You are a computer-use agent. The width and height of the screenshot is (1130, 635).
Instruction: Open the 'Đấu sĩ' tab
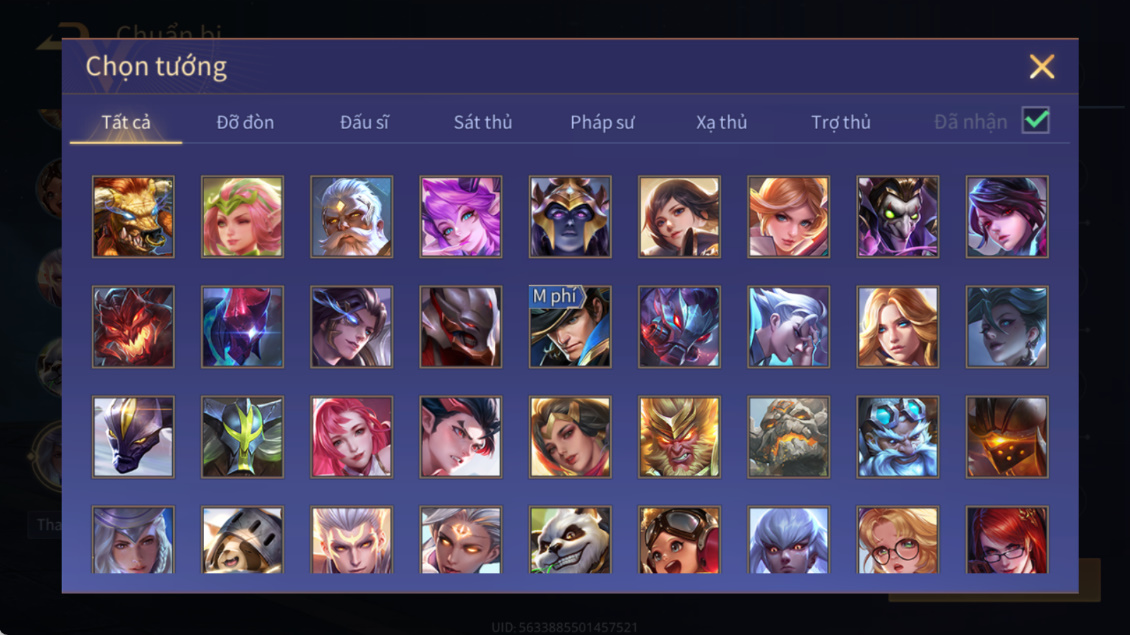point(364,122)
